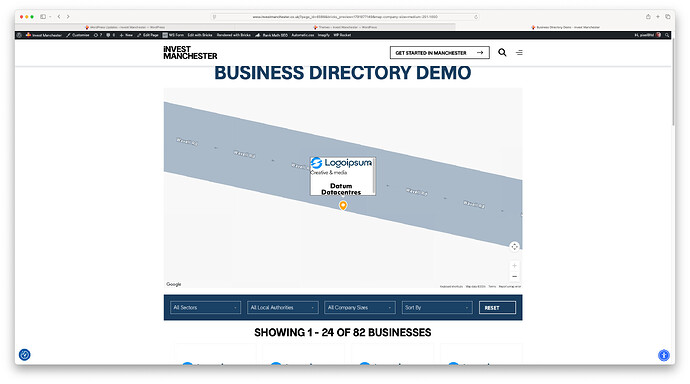The height and width of the screenshot is (384, 690).
Task: Expand the All Sectors dropdown
Action: 206,307
